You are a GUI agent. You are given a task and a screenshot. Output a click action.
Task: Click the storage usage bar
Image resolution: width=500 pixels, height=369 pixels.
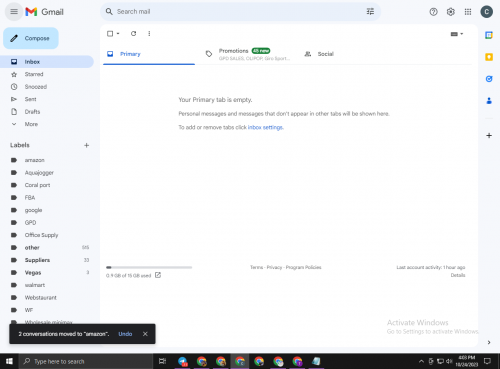click(149, 267)
